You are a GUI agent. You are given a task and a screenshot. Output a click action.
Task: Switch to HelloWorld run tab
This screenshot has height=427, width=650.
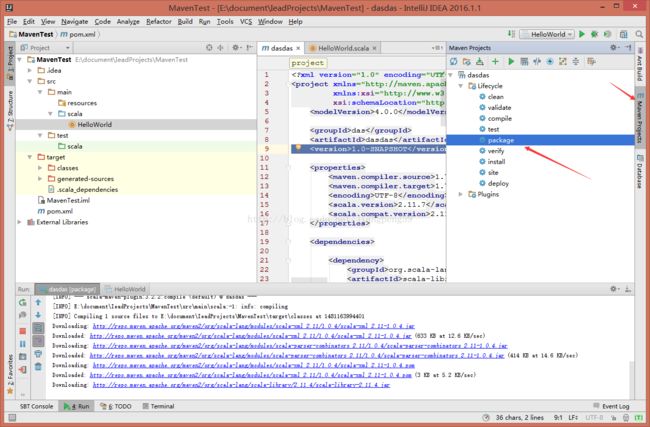[x=125, y=289]
